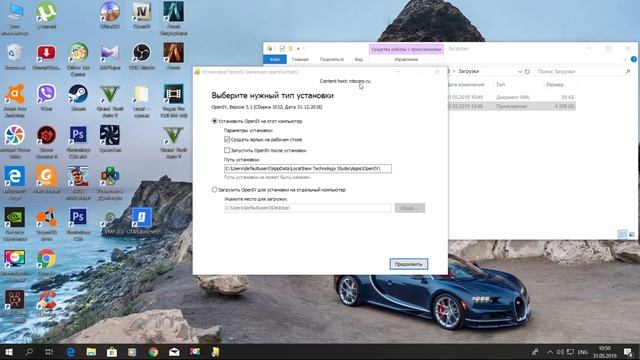Select the GTA Launcher desktop shortcut

(x=142, y=221)
